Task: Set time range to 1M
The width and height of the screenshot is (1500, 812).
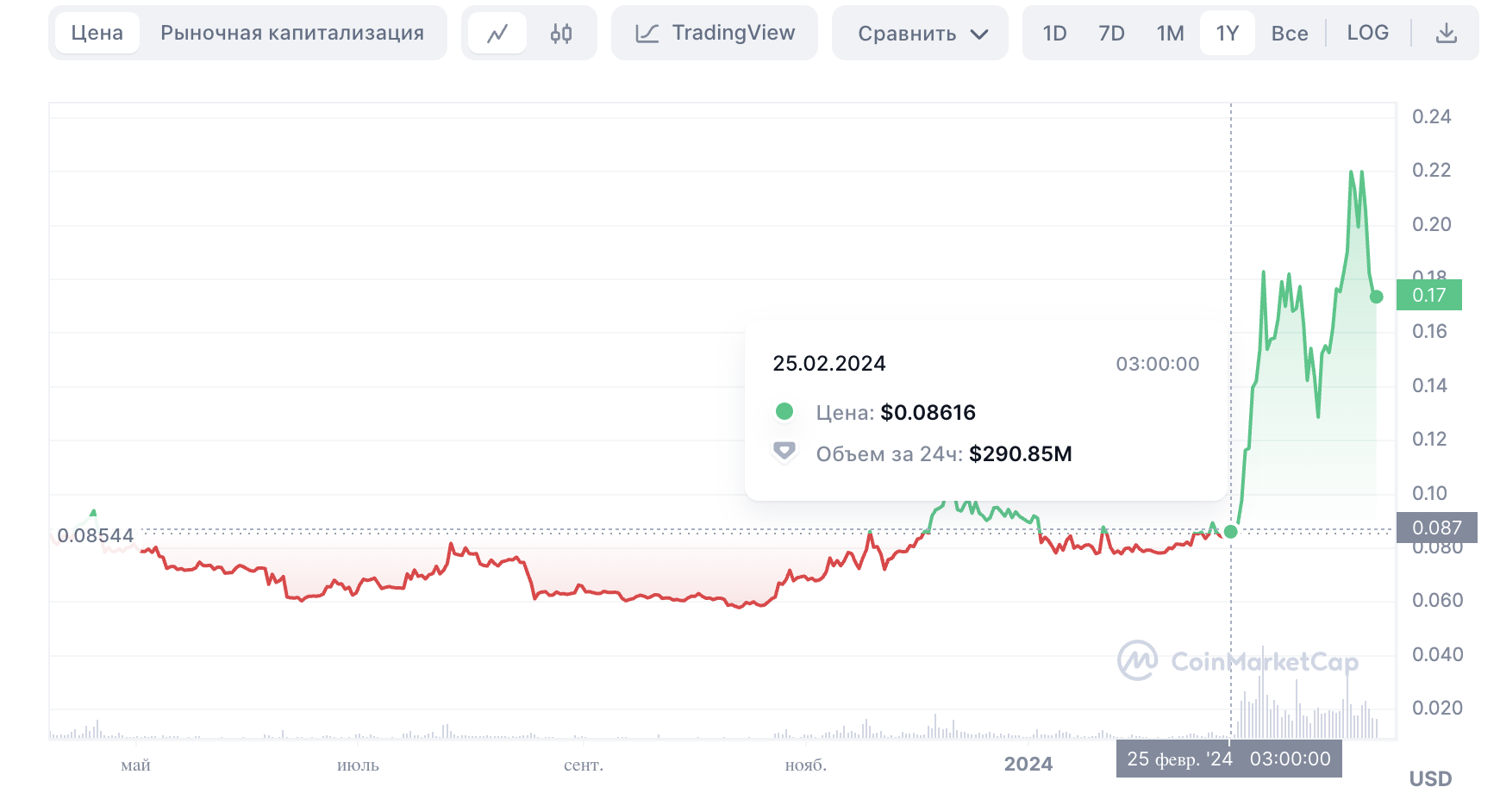Action: [x=1170, y=33]
